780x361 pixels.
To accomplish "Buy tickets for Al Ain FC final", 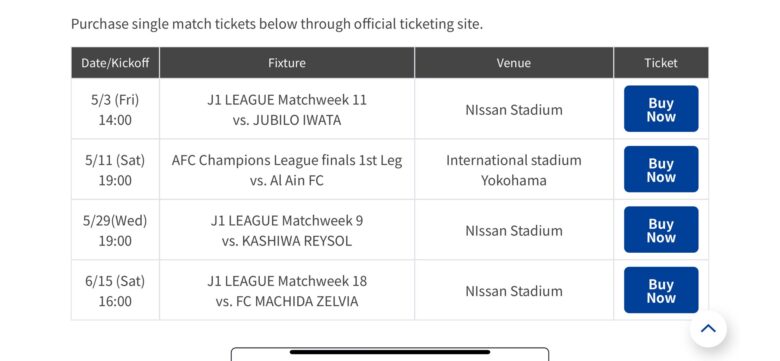I will click(x=661, y=169).
